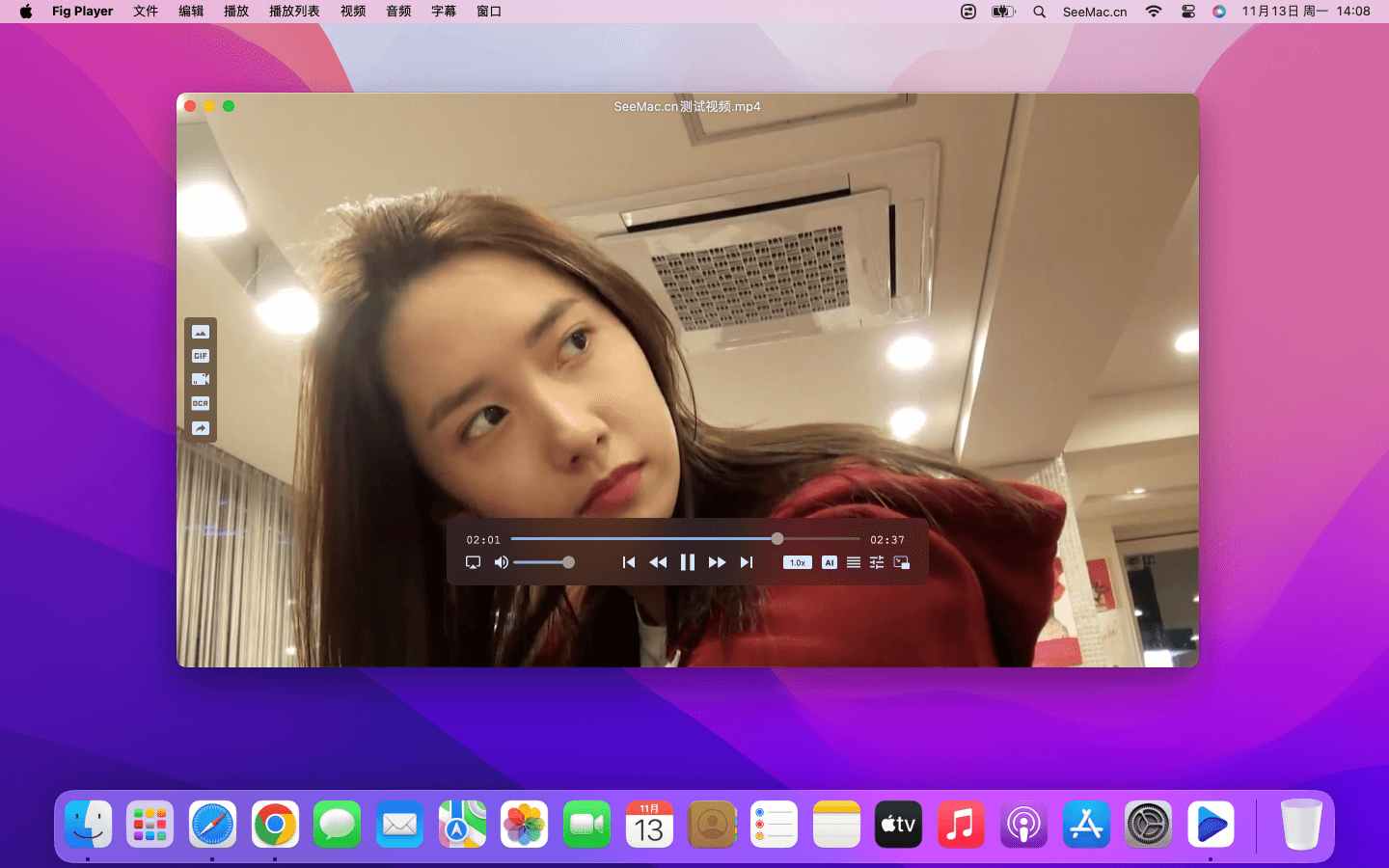Toggle the AI feature button
This screenshot has height=868, width=1389.
point(830,562)
